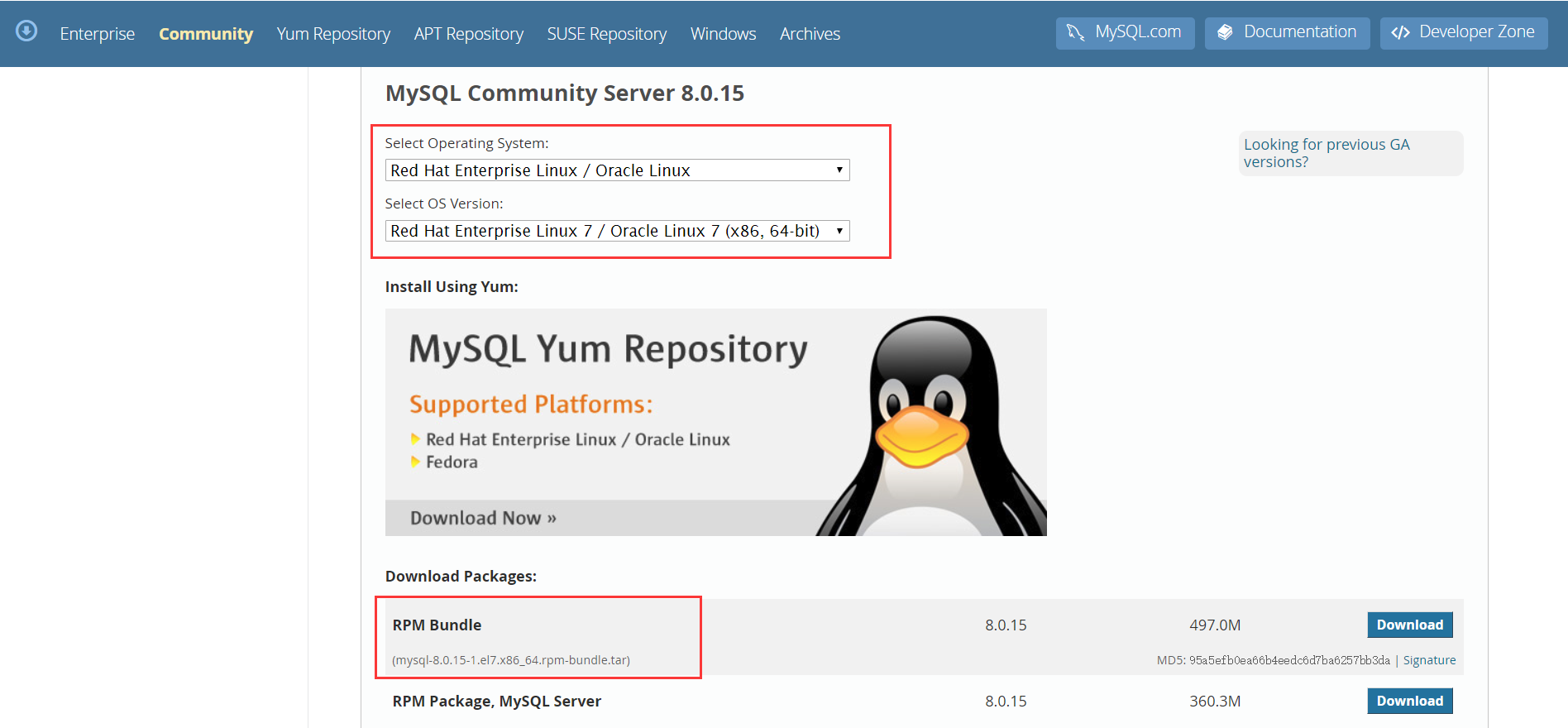Click the RPM Bundle package name
This screenshot has width=1568, height=728.
pos(437,625)
